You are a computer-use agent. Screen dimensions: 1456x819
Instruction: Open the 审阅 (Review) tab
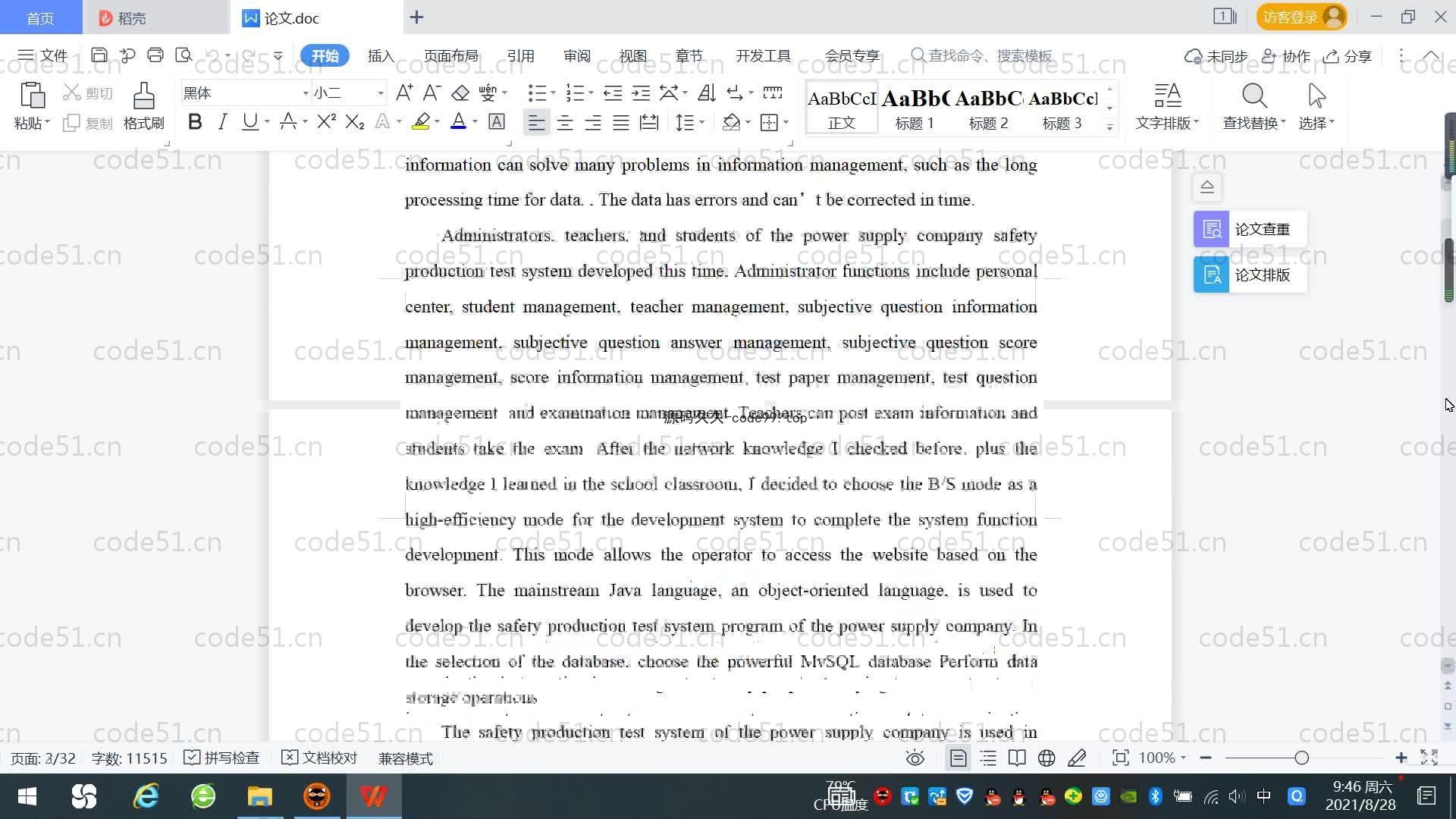point(576,56)
